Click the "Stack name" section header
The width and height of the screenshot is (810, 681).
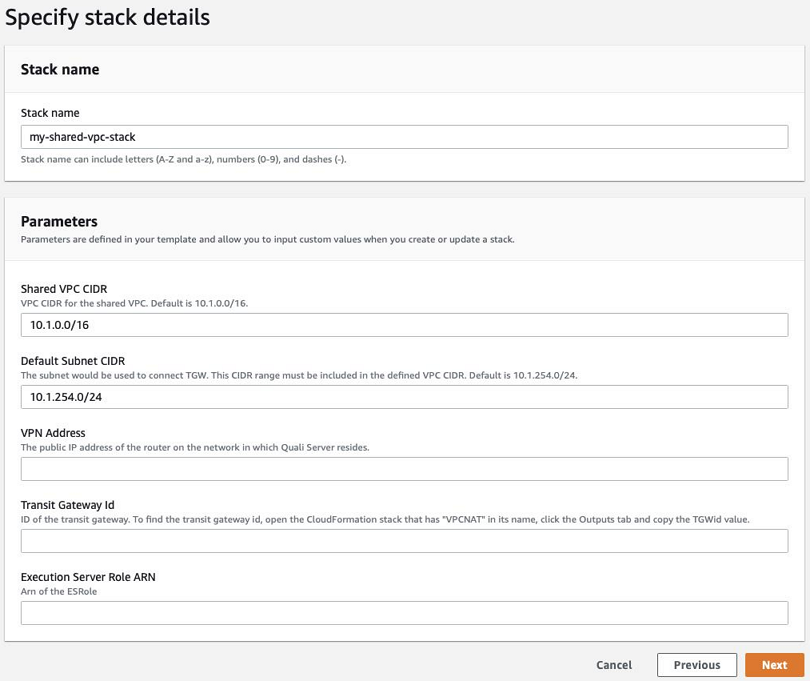pos(60,70)
